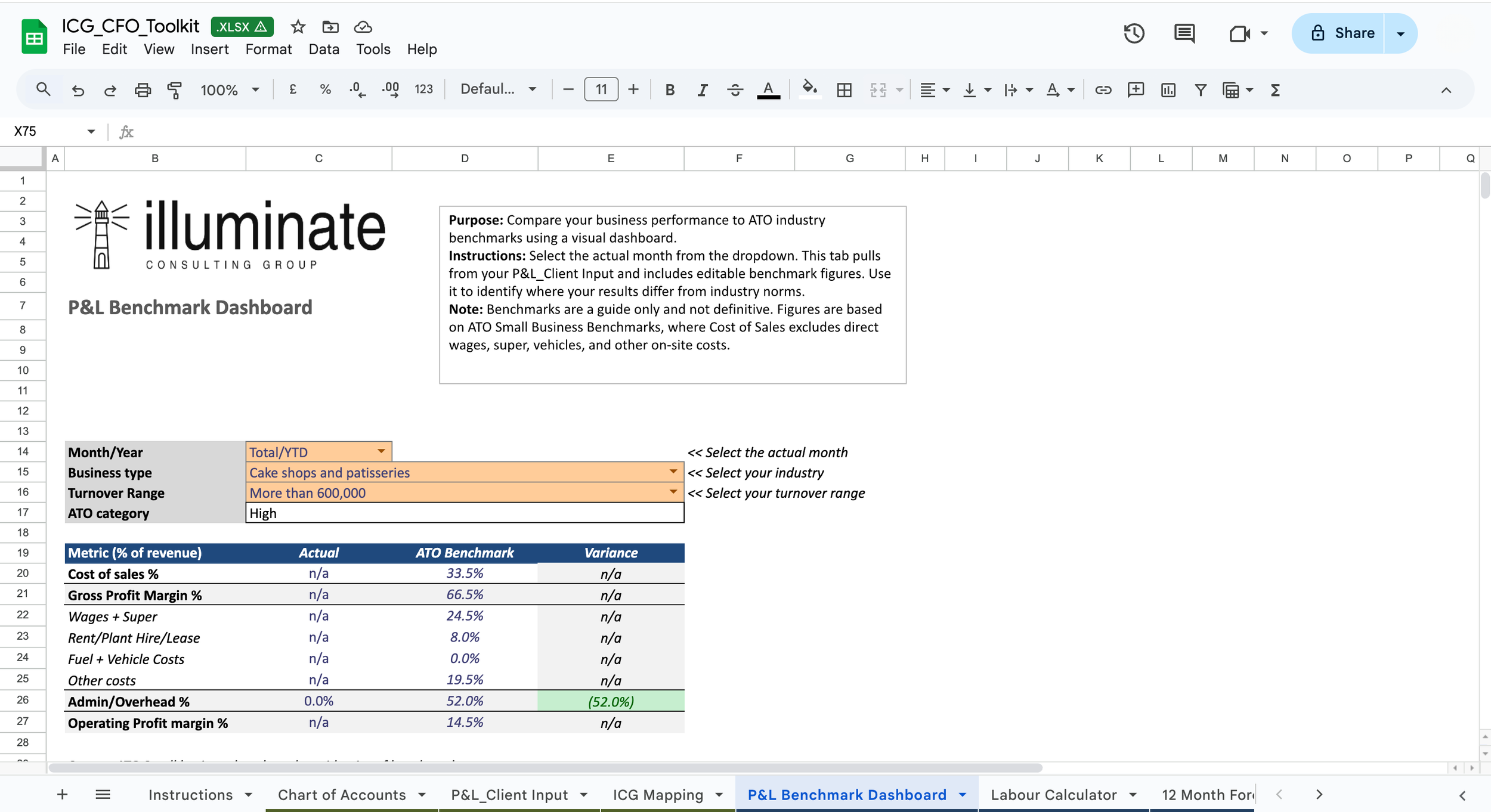Click the functions sigma icon
Screen dimensions: 1491x812
[1275, 90]
